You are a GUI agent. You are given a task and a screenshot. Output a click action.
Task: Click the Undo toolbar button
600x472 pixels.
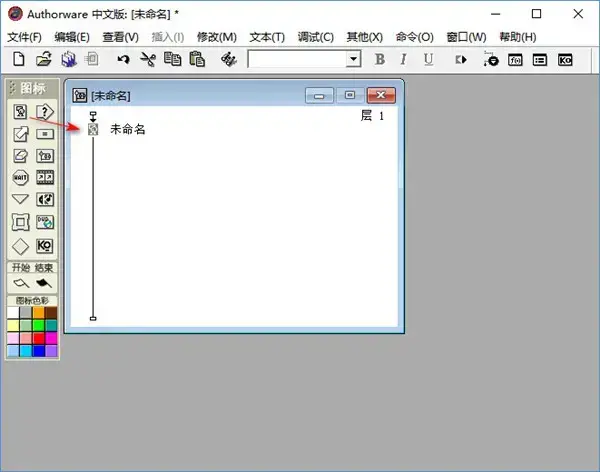coord(123,59)
